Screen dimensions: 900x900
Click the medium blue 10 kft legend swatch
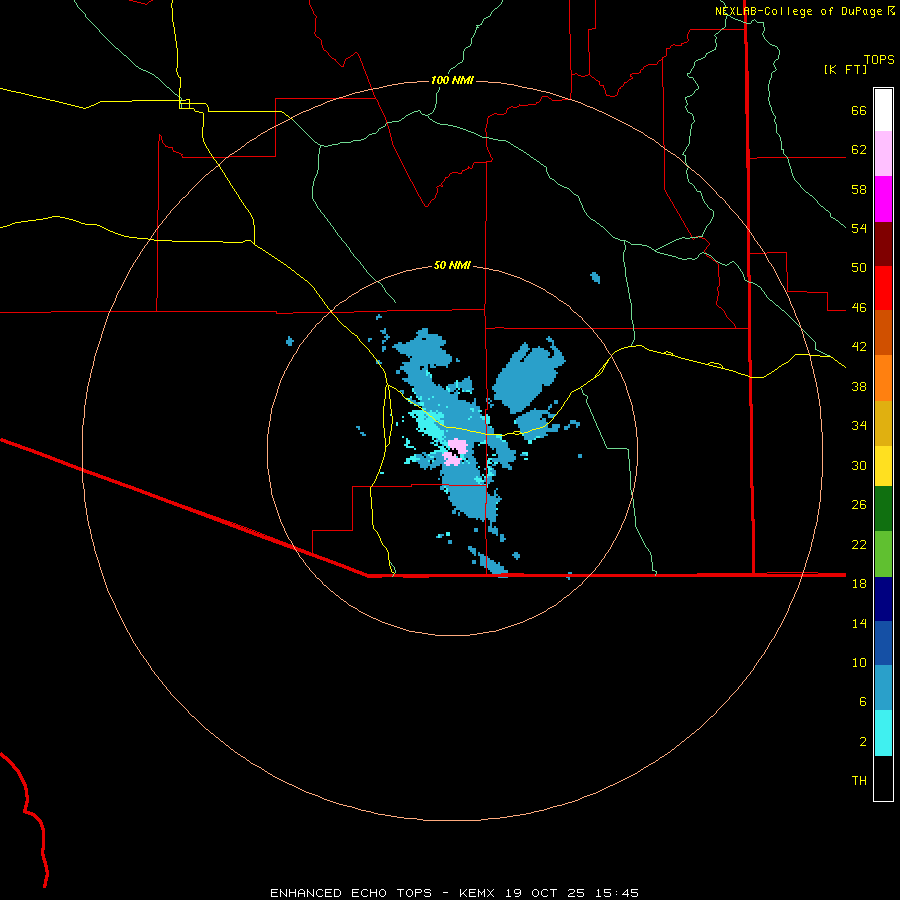[883, 643]
